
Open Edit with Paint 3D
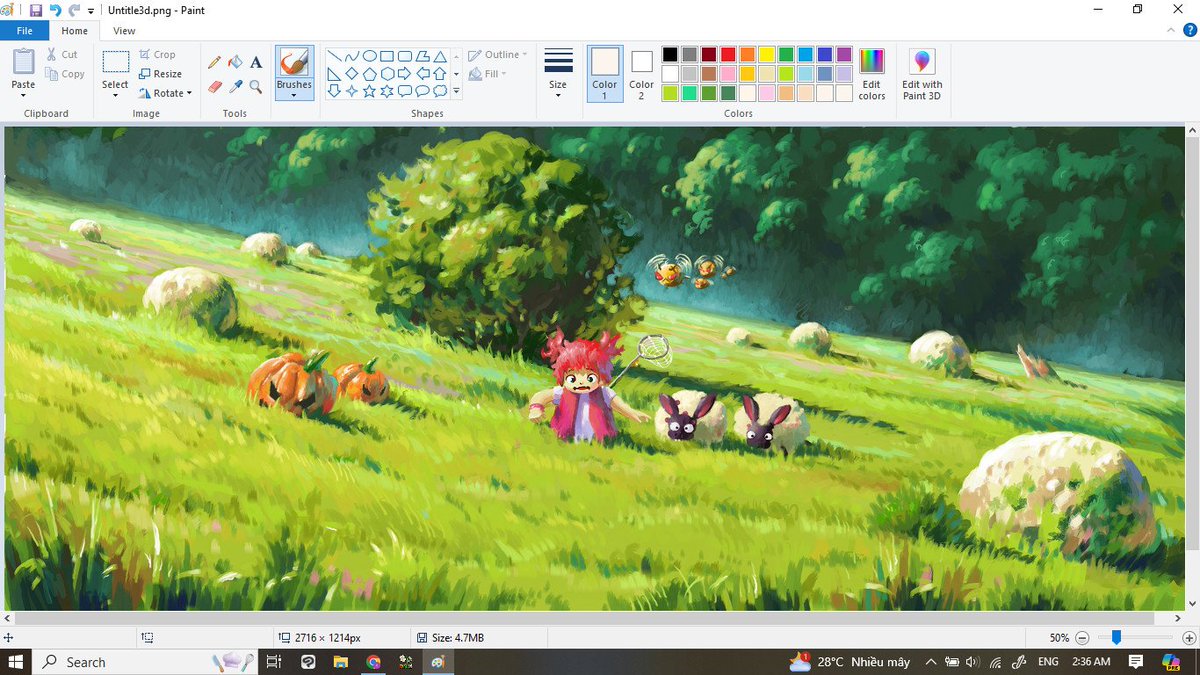[x=922, y=74]
